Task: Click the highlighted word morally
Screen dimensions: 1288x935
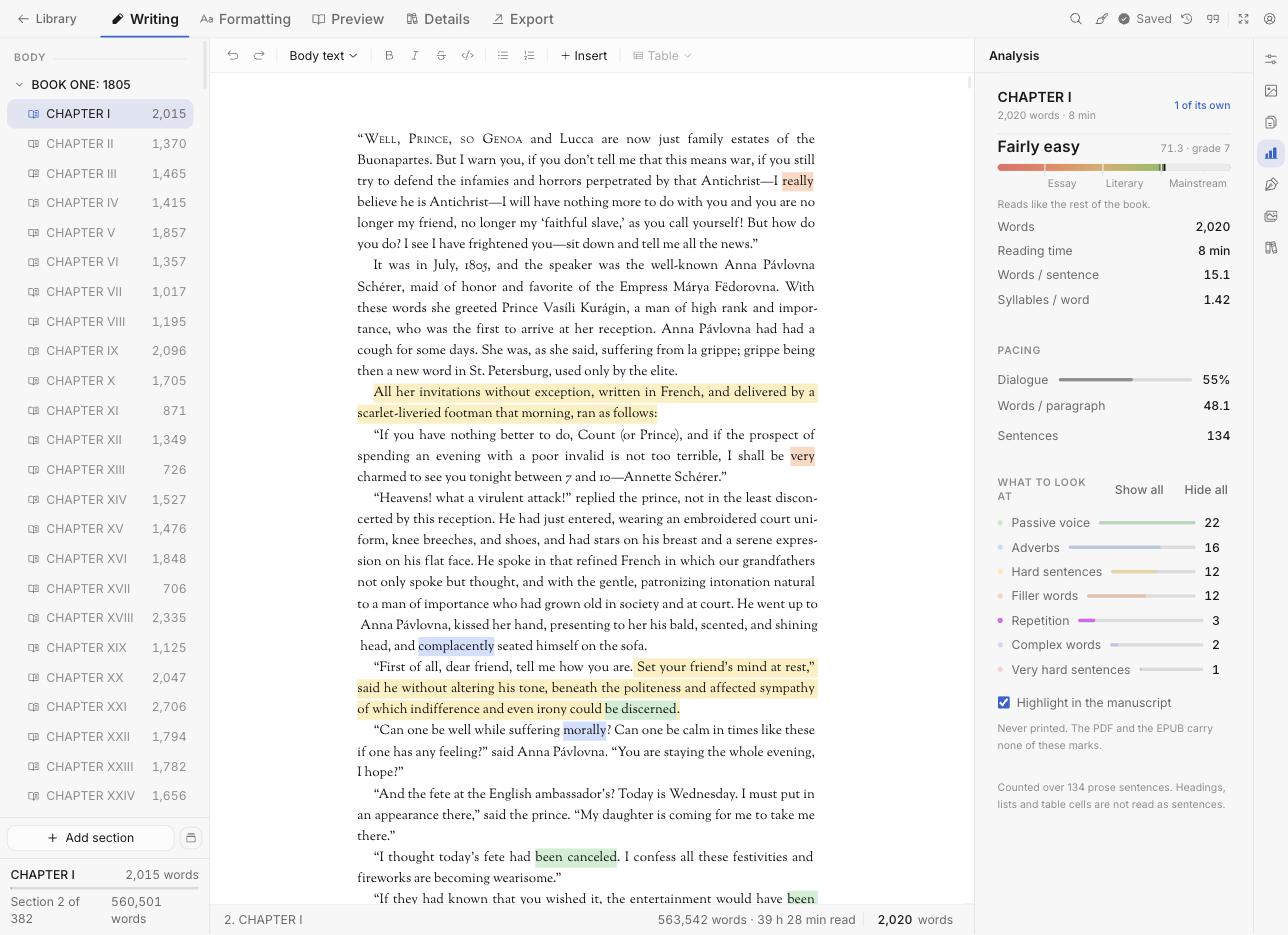Action: (x=585, y=731)
